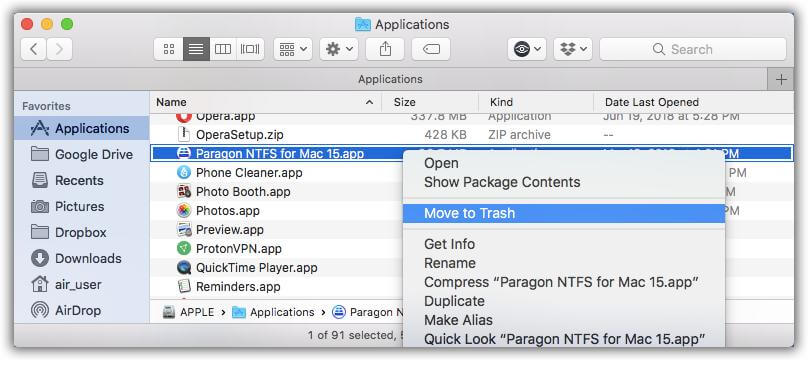Click the Share toolbar button
This screenshot has width=811, height=366.
[x=385, y=49]
